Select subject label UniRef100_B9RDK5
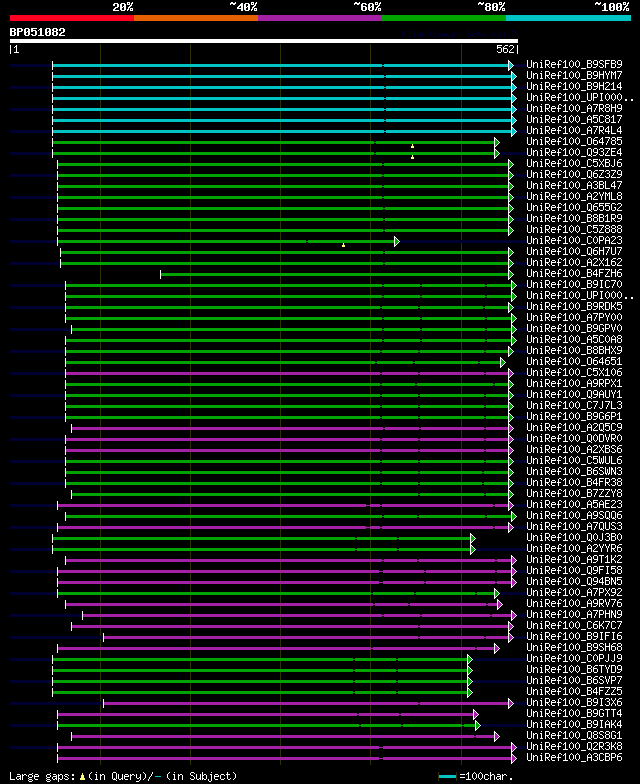 574,306
